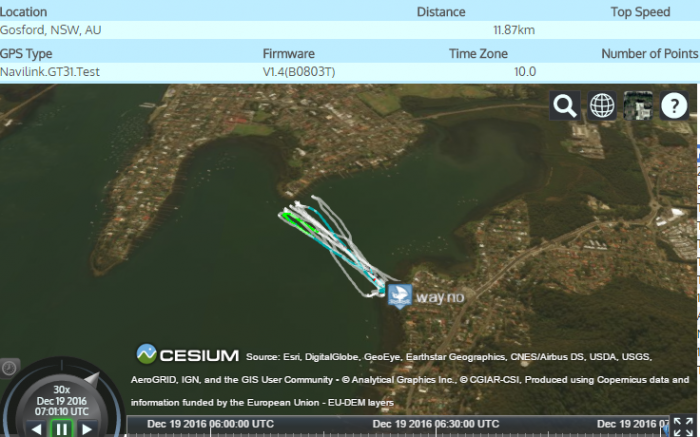Play the animation forward

click(x=87, y=429)
